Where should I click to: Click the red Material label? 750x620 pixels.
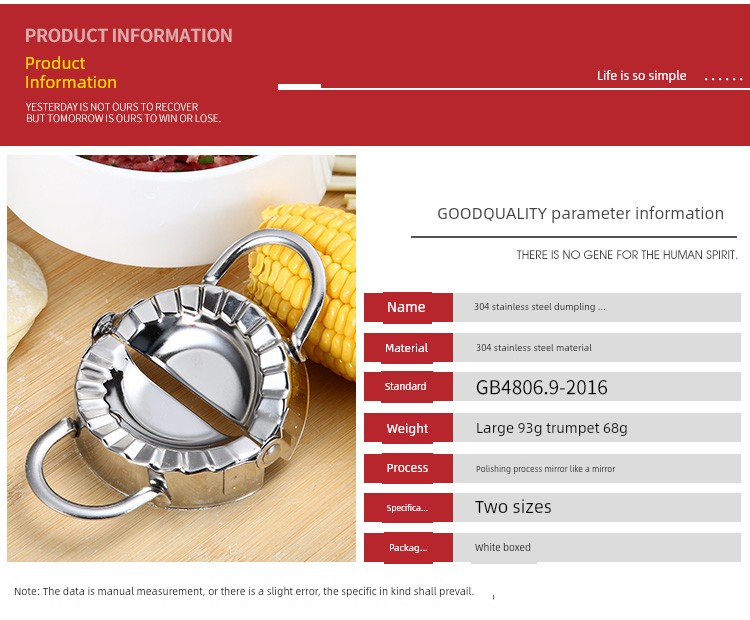coord(407,348)
